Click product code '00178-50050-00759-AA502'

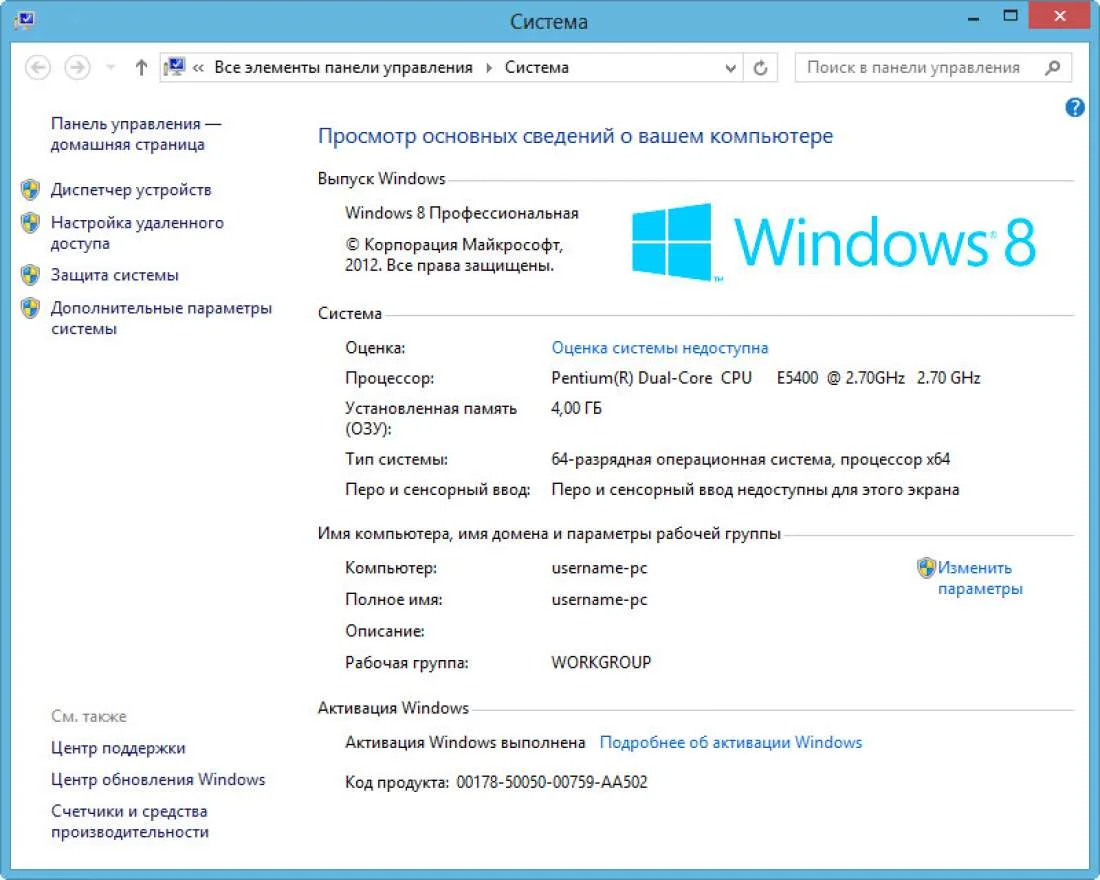[551, 782]
